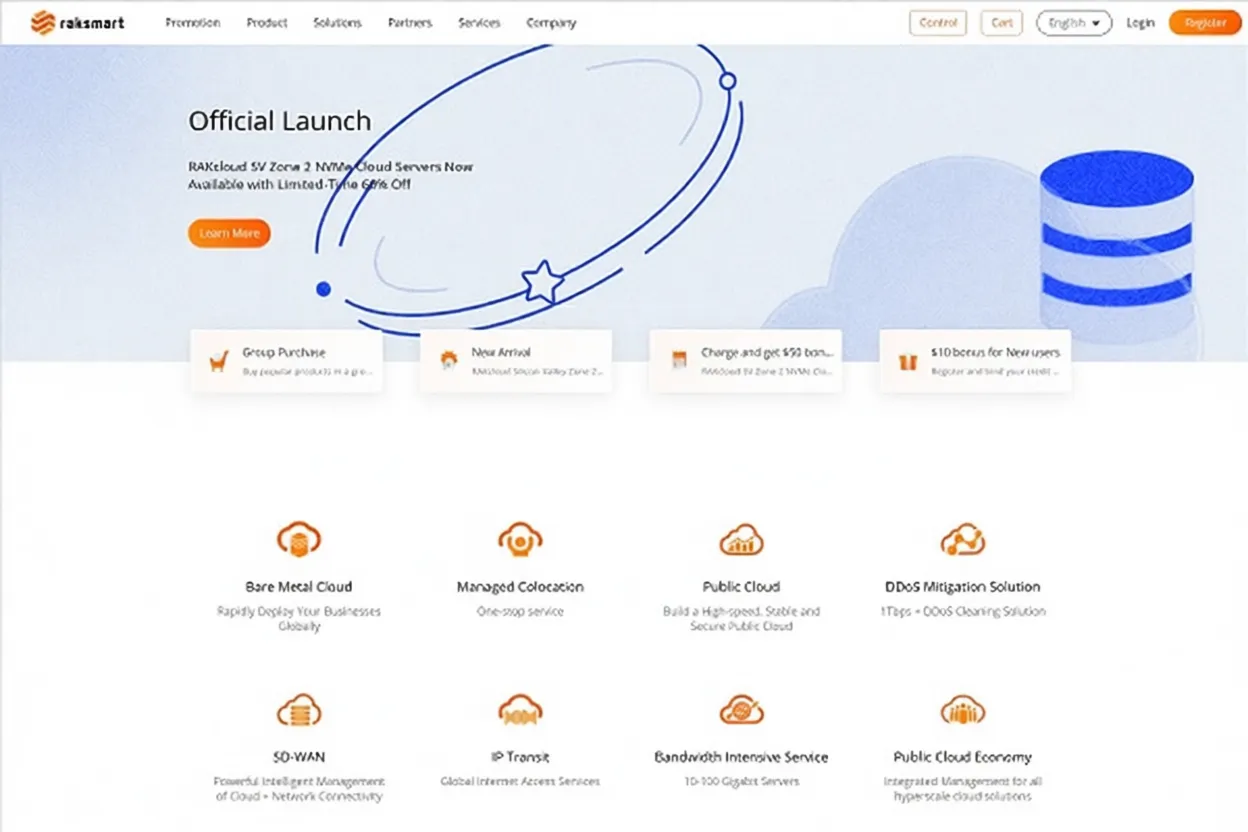
Task: Click the Group Purchase cart icon
Action: pyautogui.click(x=218, y=362)
